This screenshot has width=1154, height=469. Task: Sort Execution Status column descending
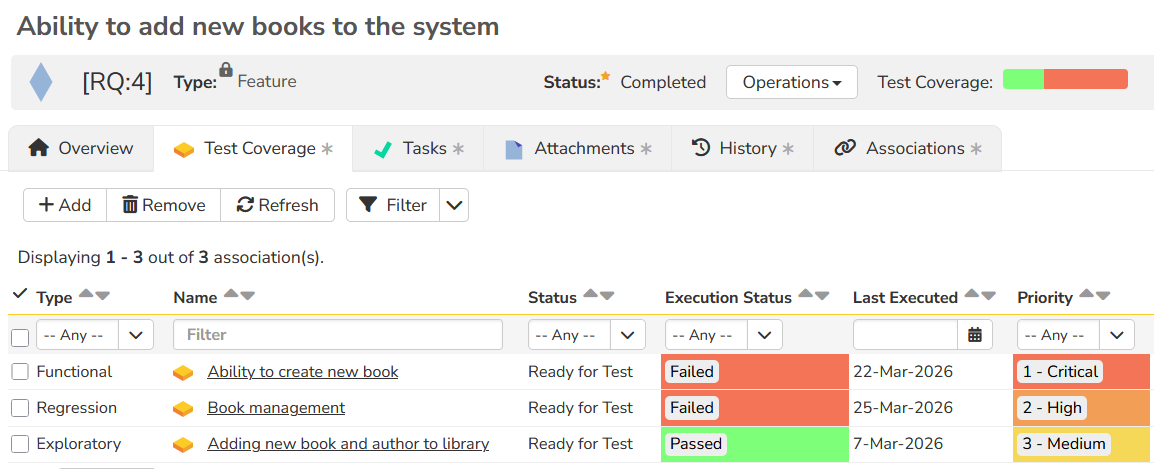click(822, 296)
